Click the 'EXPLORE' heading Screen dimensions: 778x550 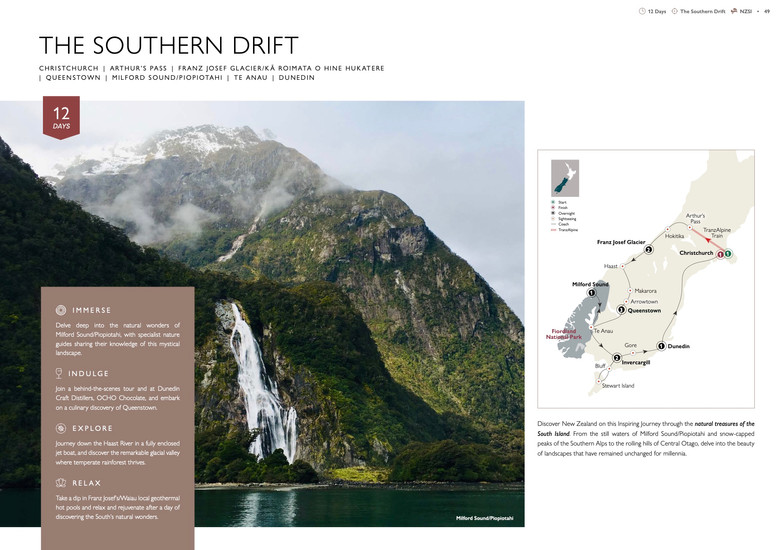tap(92, 428)
